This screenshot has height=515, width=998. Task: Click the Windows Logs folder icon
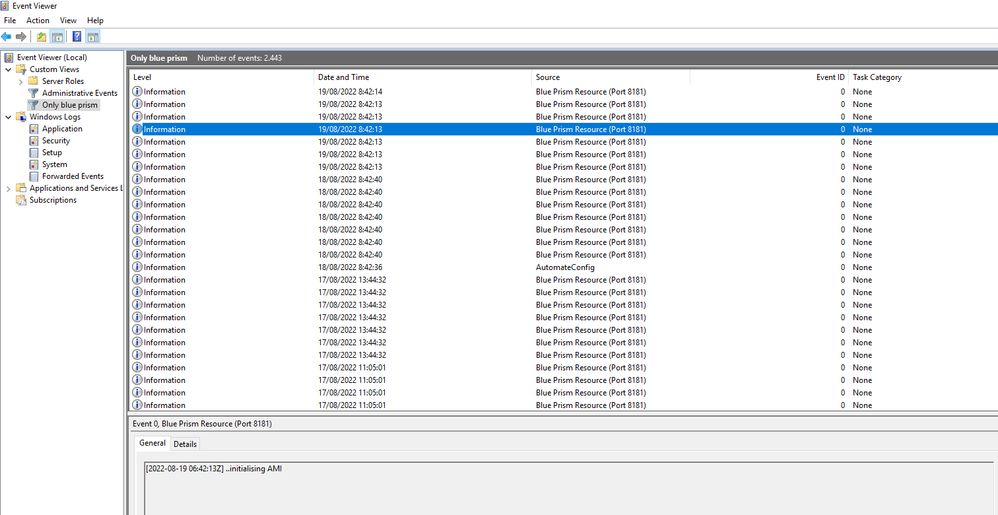pos(21,117)
